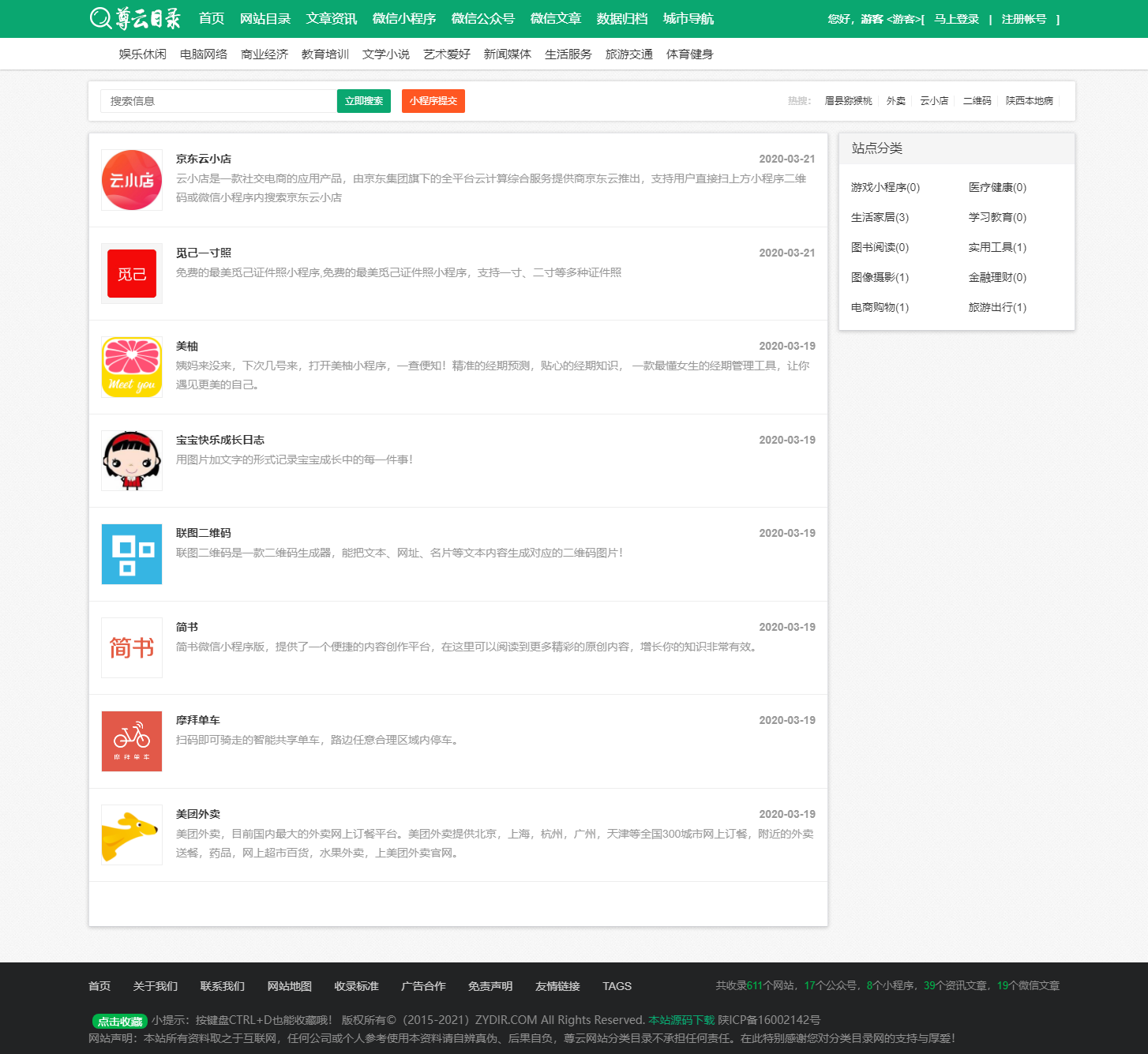Open TAGS in the footer
Screen dimensions: 1148x1054
[x=617, y=986]
